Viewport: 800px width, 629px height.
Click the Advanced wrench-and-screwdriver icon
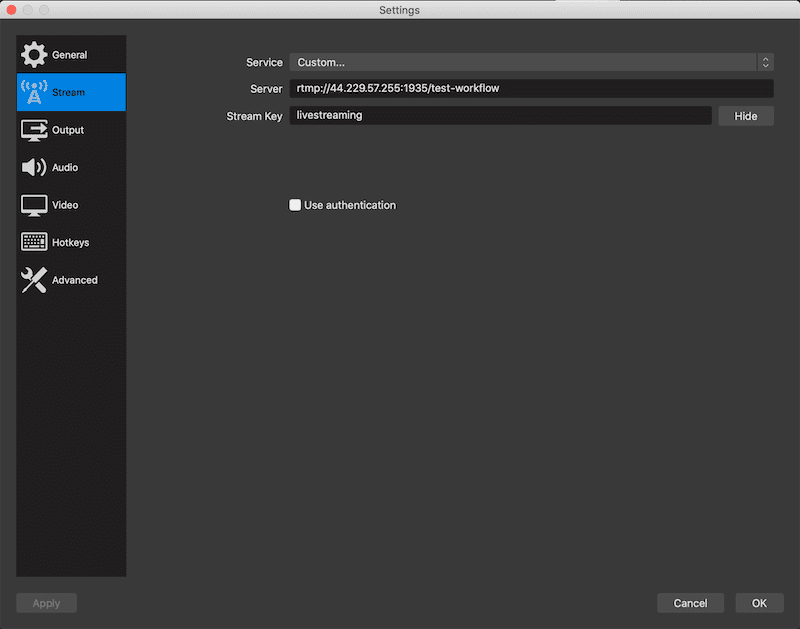[35, 280]
